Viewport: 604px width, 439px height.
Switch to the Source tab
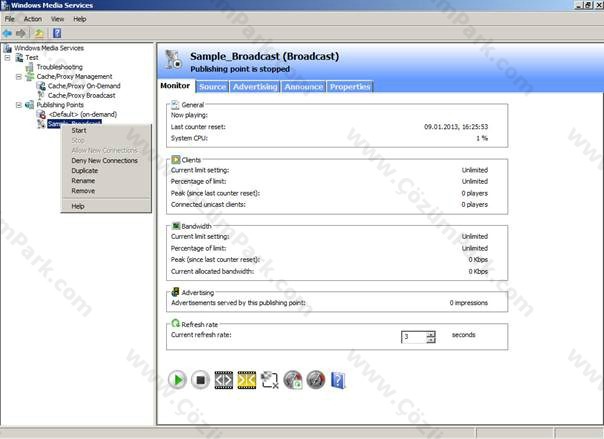tap(213, 87)
